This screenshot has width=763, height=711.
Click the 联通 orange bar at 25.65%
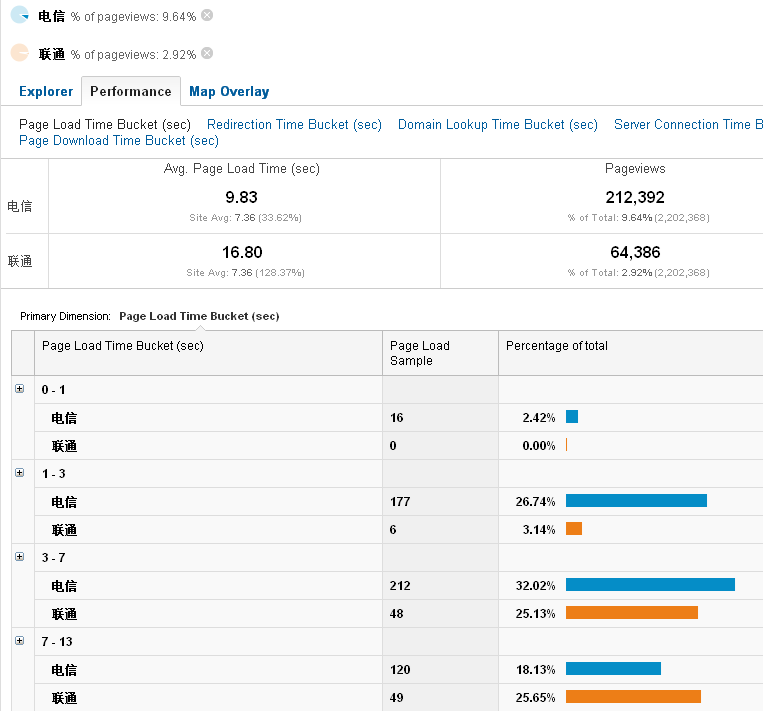633,696
